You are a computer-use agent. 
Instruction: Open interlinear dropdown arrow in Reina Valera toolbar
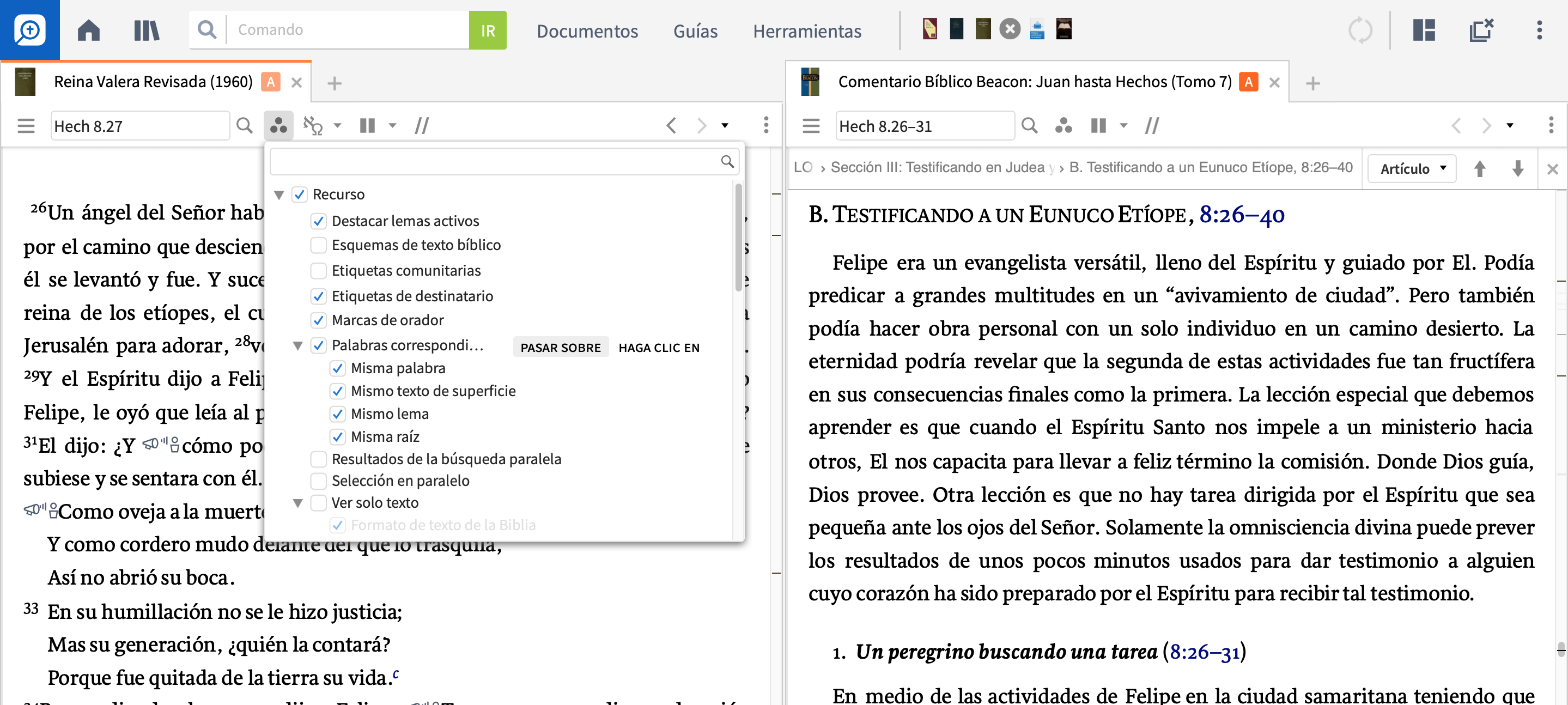(338, 126)
